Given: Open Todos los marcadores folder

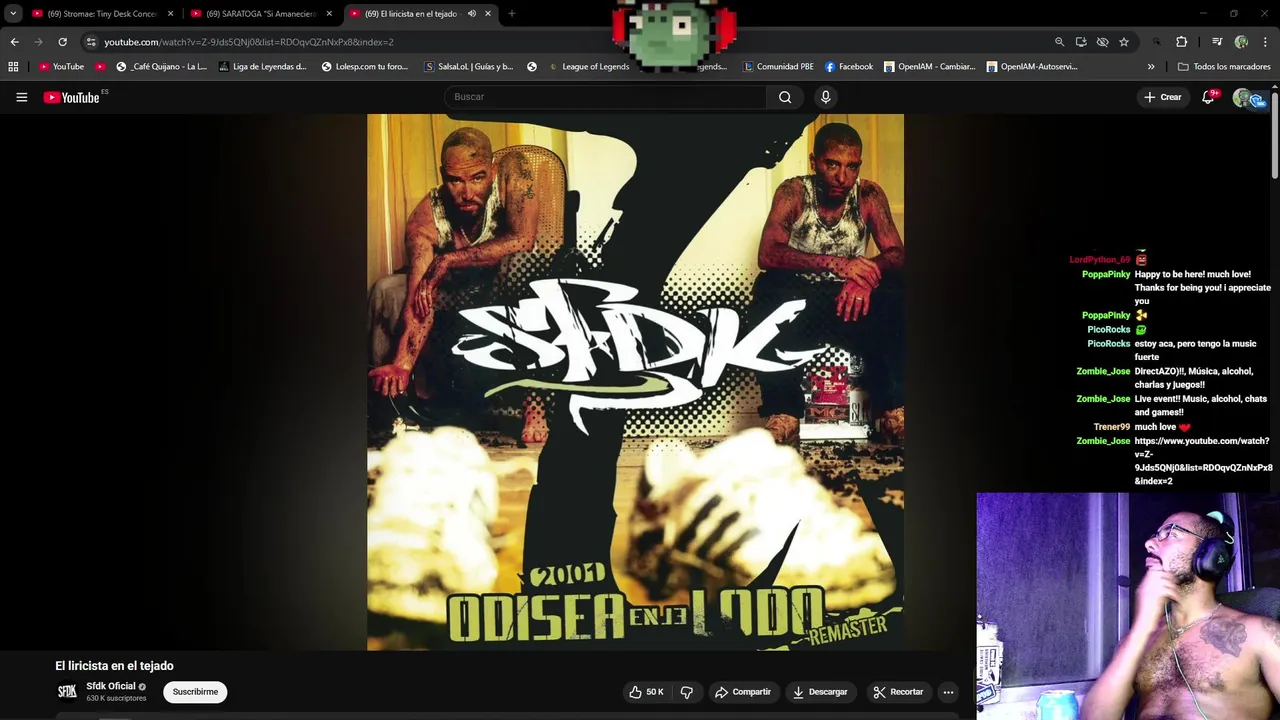Looking at the screenshot, I should click(1224, 67).
